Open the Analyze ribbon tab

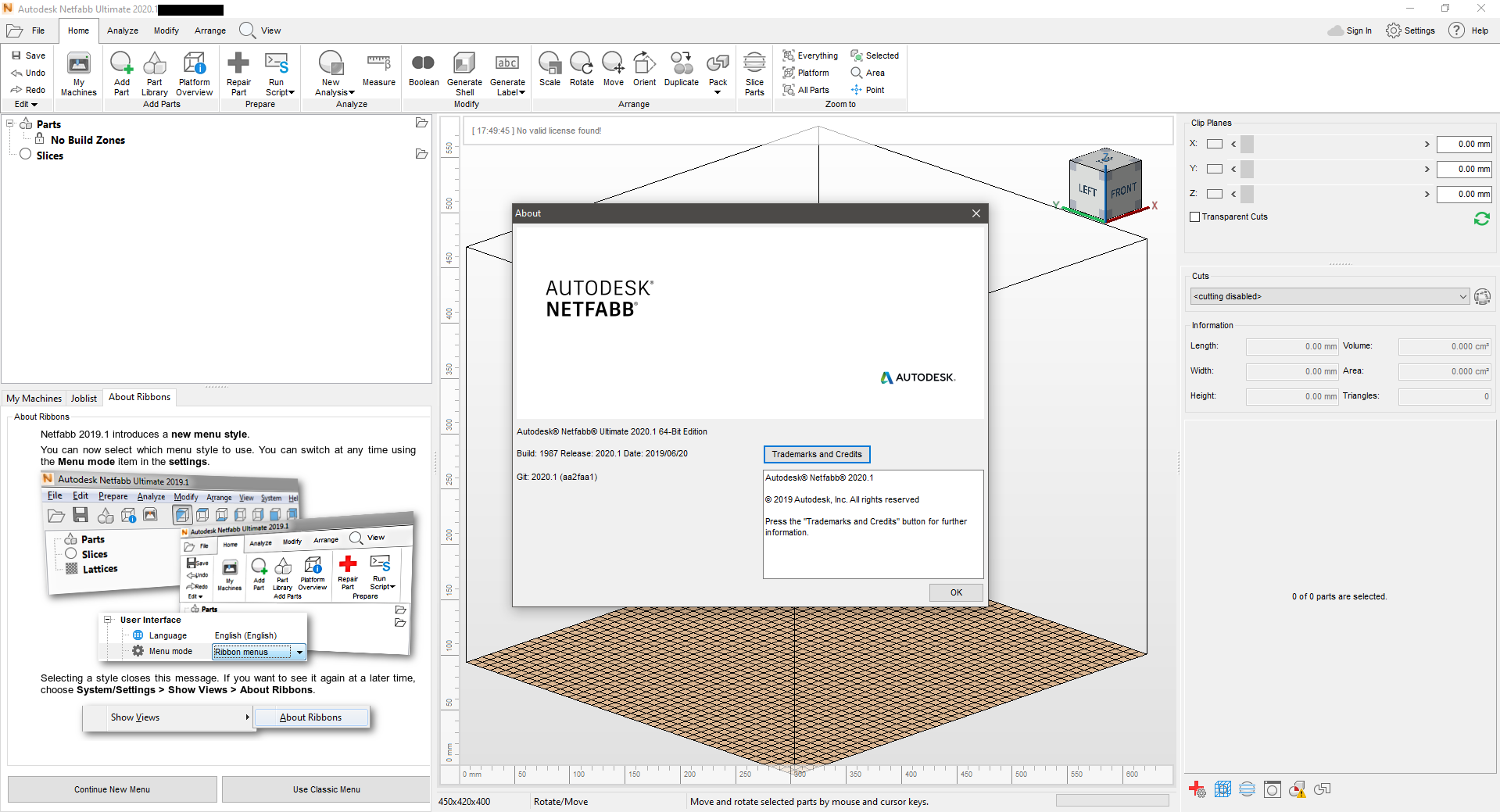pyautogui.click(x=123, y=30)
